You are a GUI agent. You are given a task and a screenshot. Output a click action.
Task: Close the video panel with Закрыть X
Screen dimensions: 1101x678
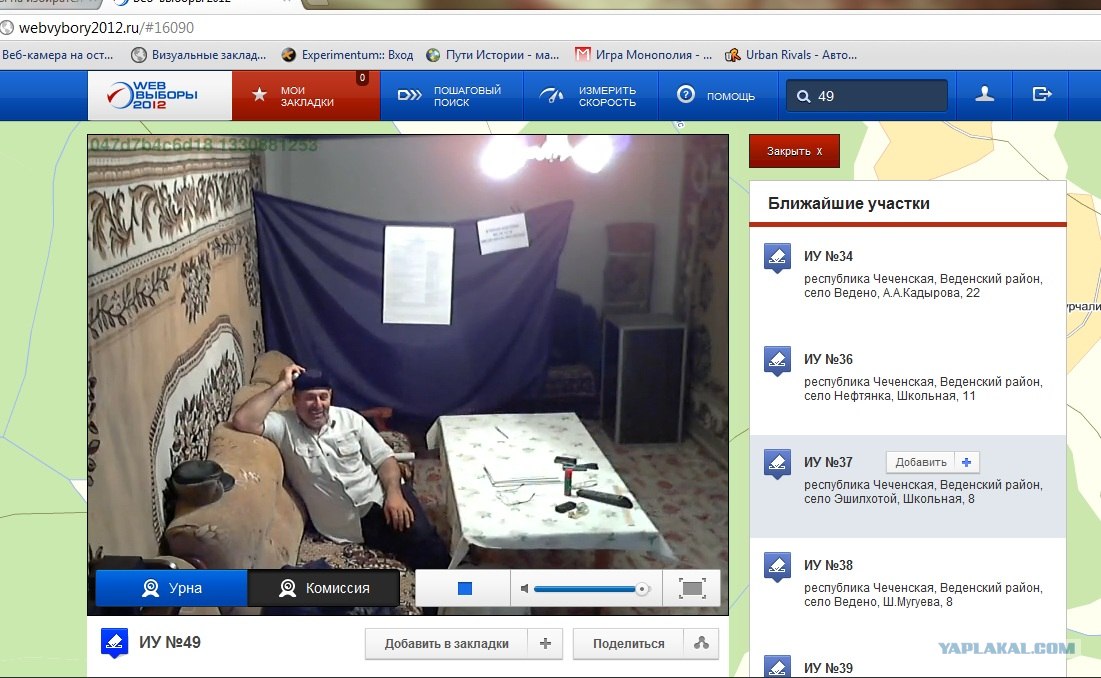pos(794,151)
